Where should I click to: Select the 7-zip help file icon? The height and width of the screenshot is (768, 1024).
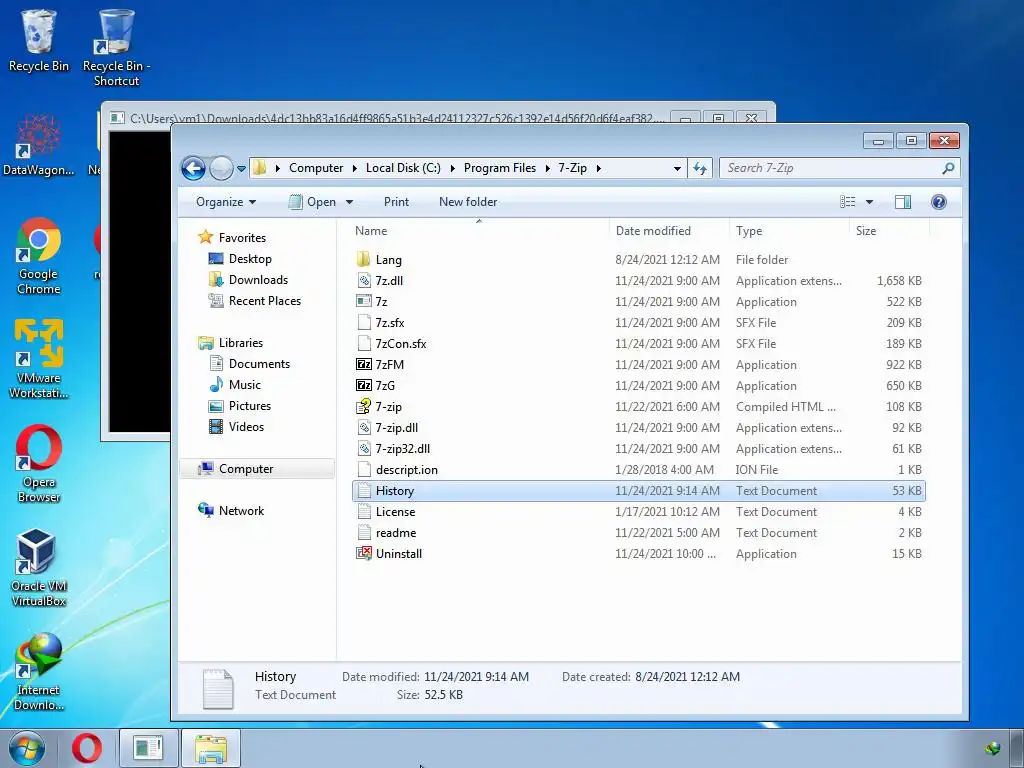pyautogui.click(x=364, y=406)
